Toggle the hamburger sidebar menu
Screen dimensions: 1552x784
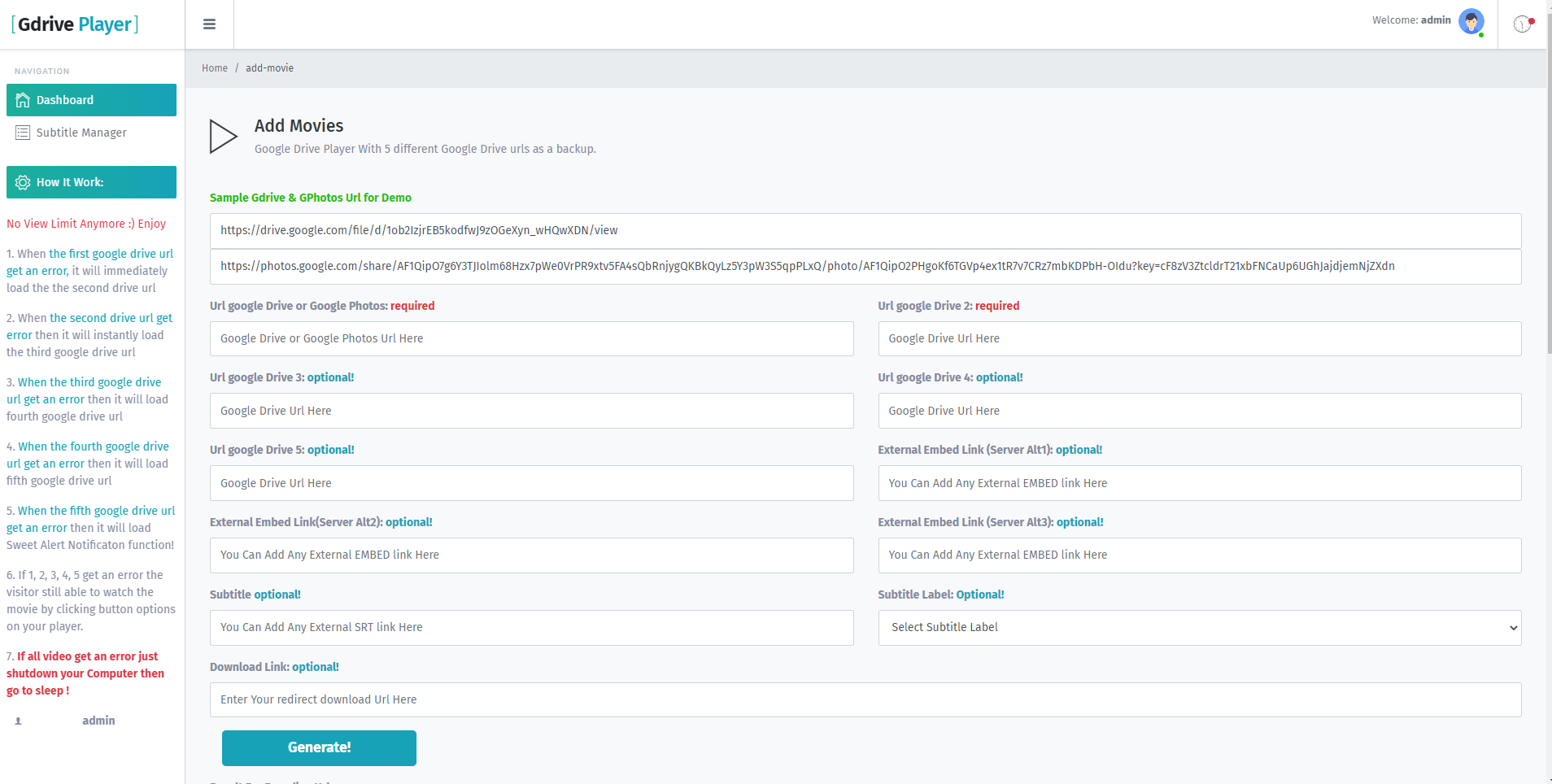tap(209, 24)
